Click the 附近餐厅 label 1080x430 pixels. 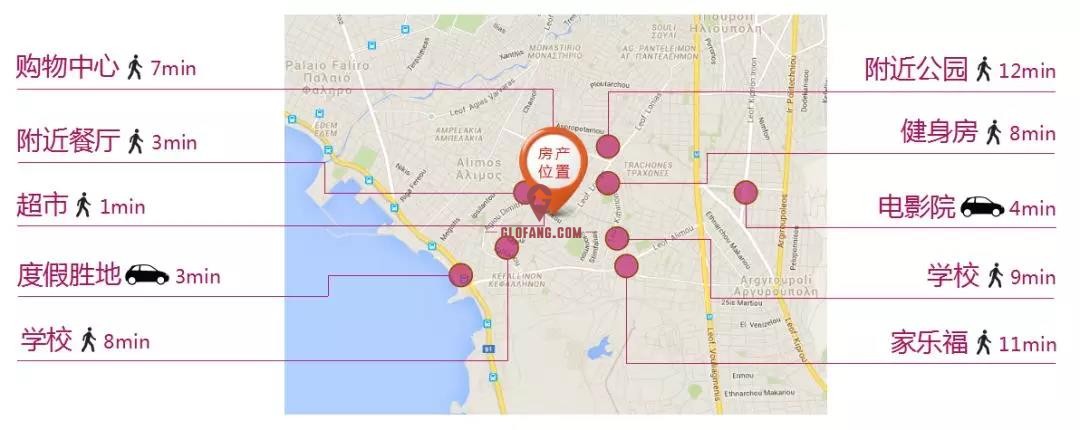(x=68, y=141)
